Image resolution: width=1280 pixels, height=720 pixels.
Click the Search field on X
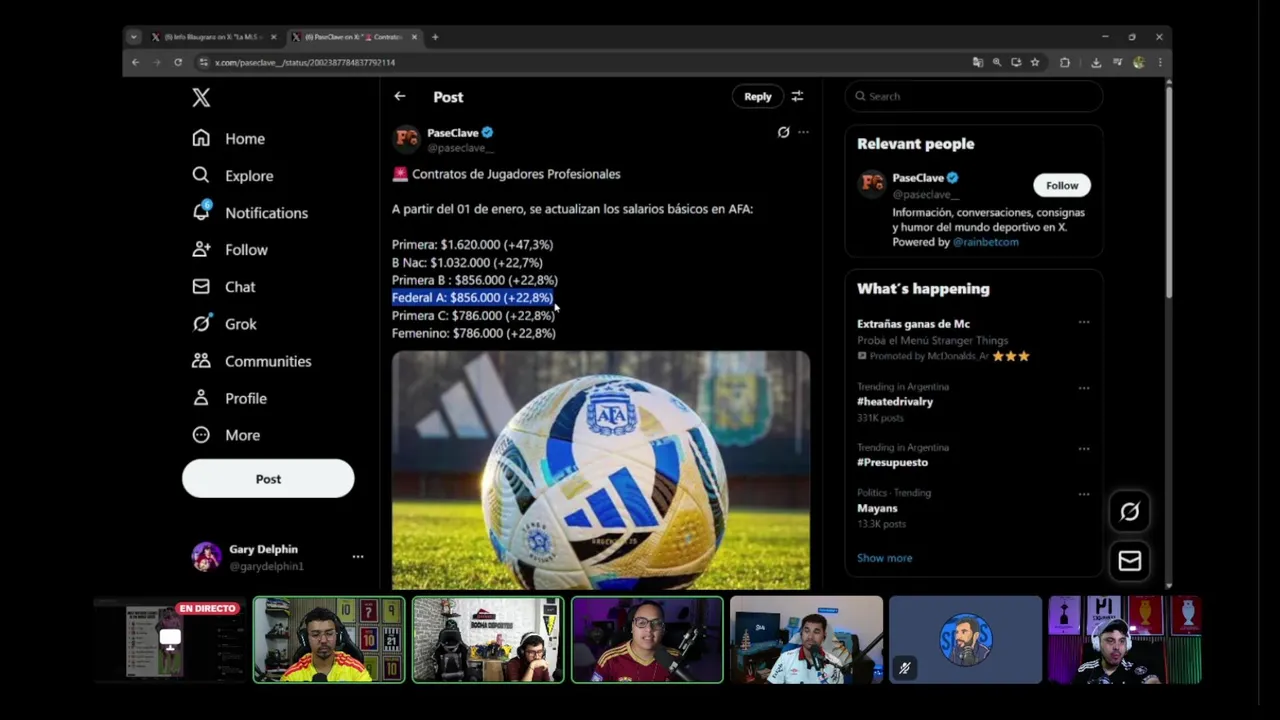click(x=974, y=96)
